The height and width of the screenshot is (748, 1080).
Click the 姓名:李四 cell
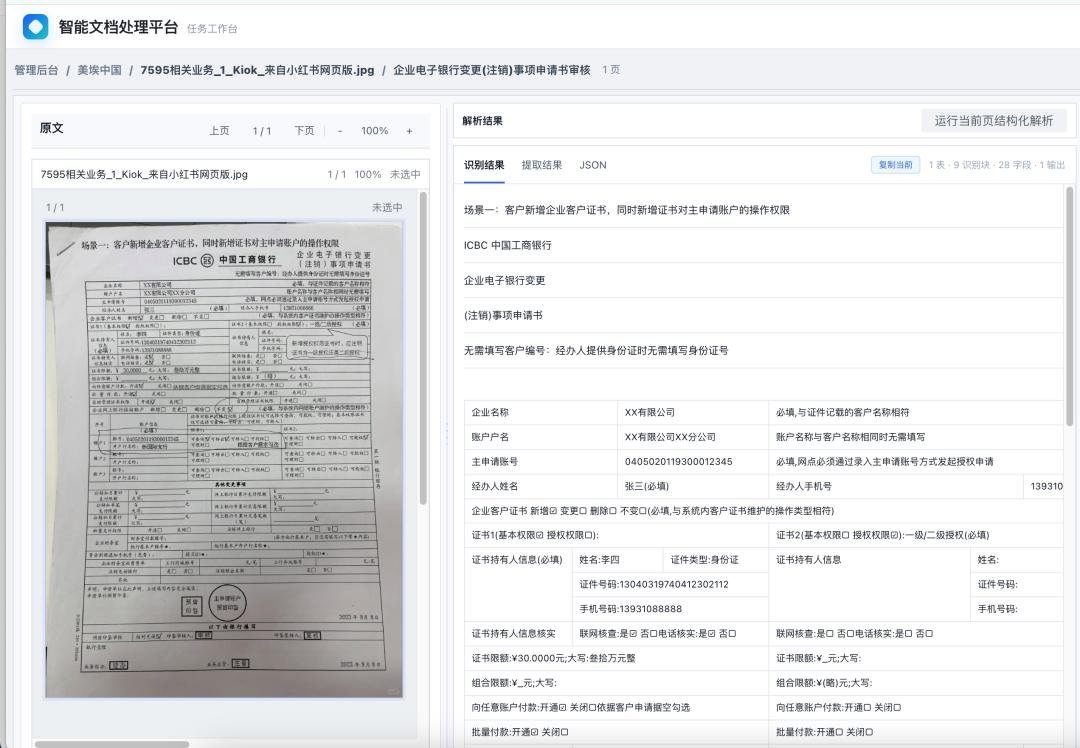pyautogui.click(x=618, y=560)
